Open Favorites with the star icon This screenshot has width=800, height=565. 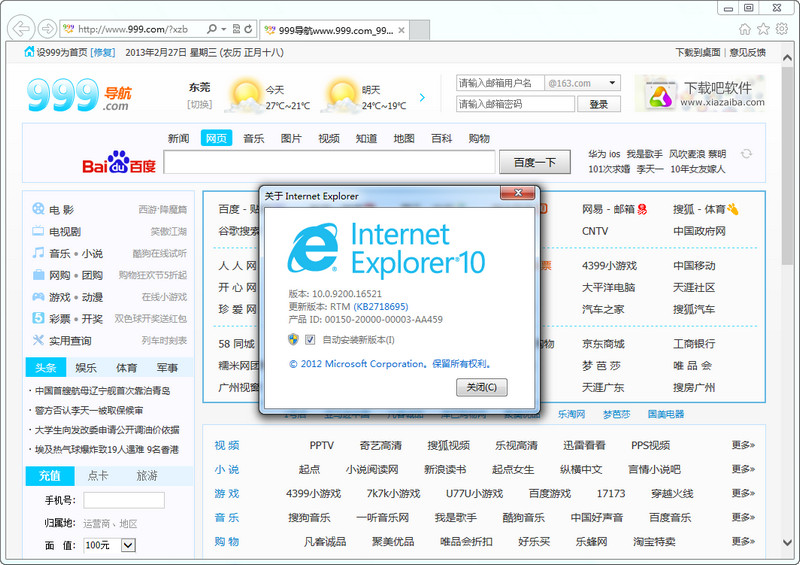click(763, 29)
